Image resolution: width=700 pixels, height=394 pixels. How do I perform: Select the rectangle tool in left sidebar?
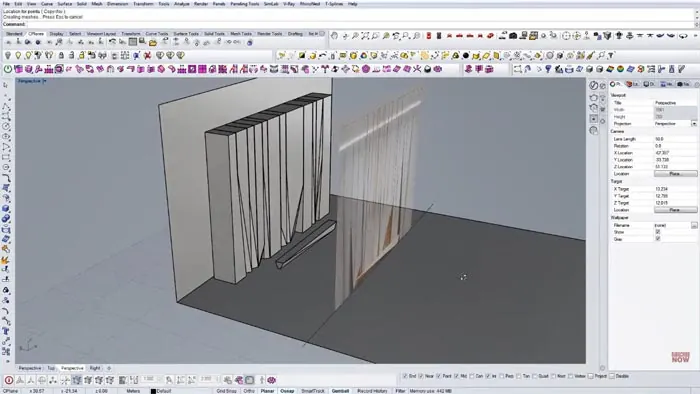click(x=5, y=158)
